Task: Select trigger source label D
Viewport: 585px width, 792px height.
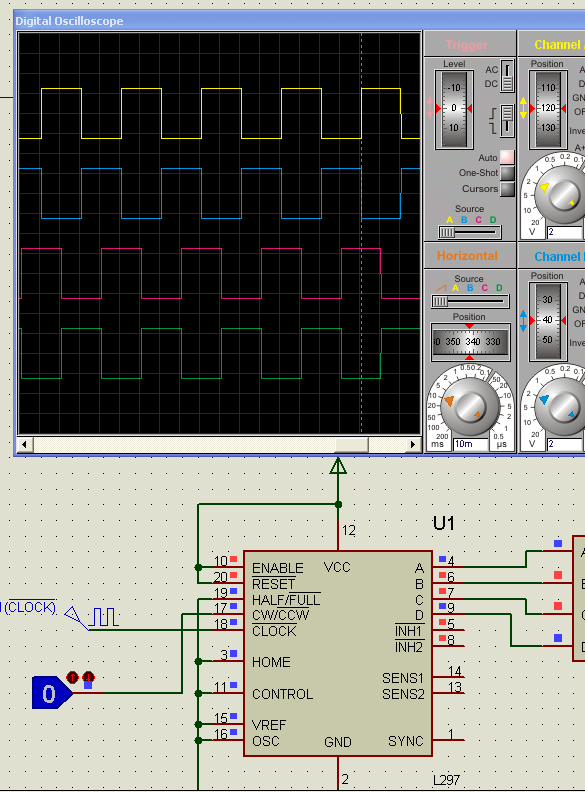Action: point(493,220)
